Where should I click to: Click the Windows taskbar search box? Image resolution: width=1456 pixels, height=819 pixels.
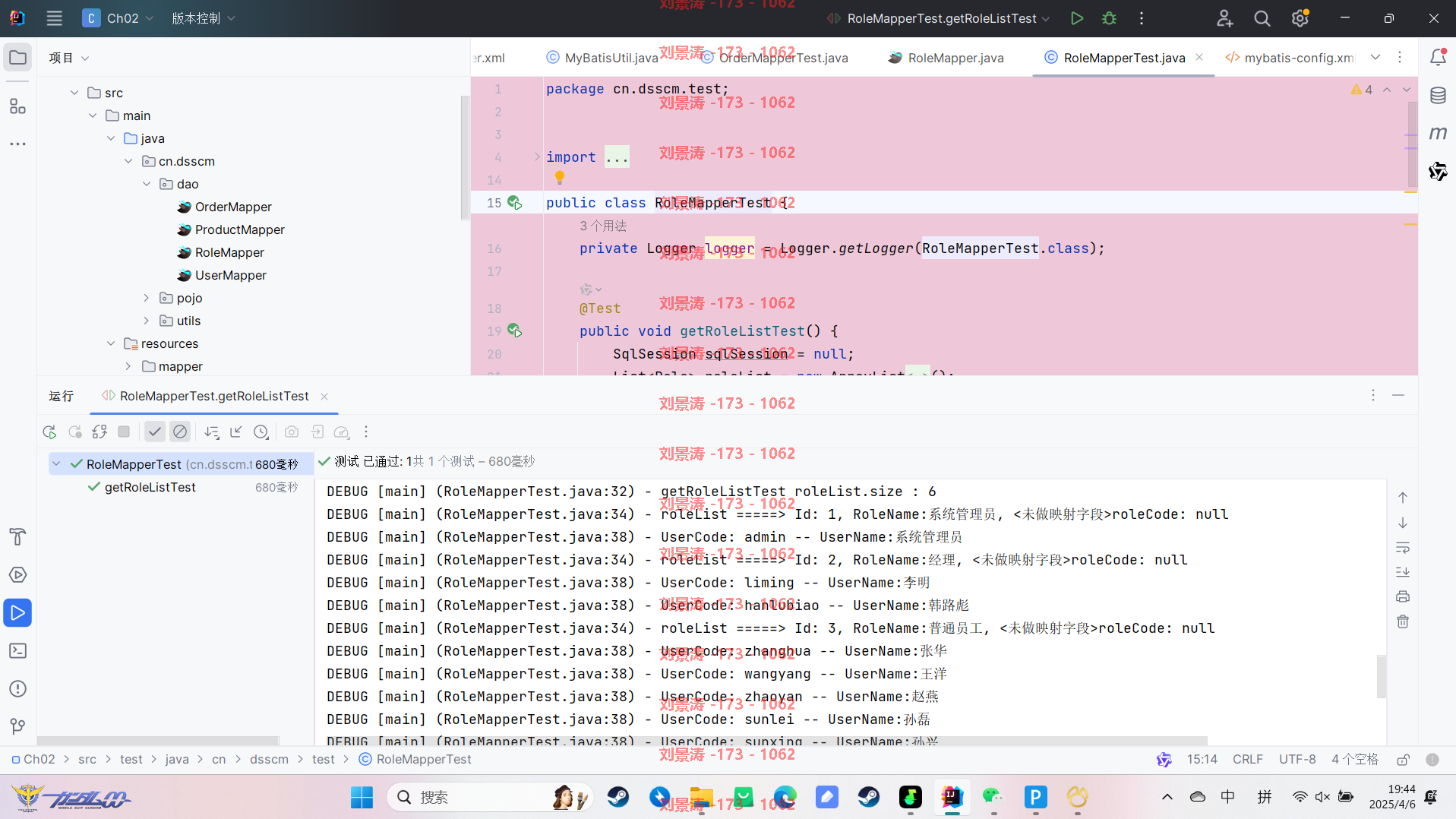click(490, 797)
